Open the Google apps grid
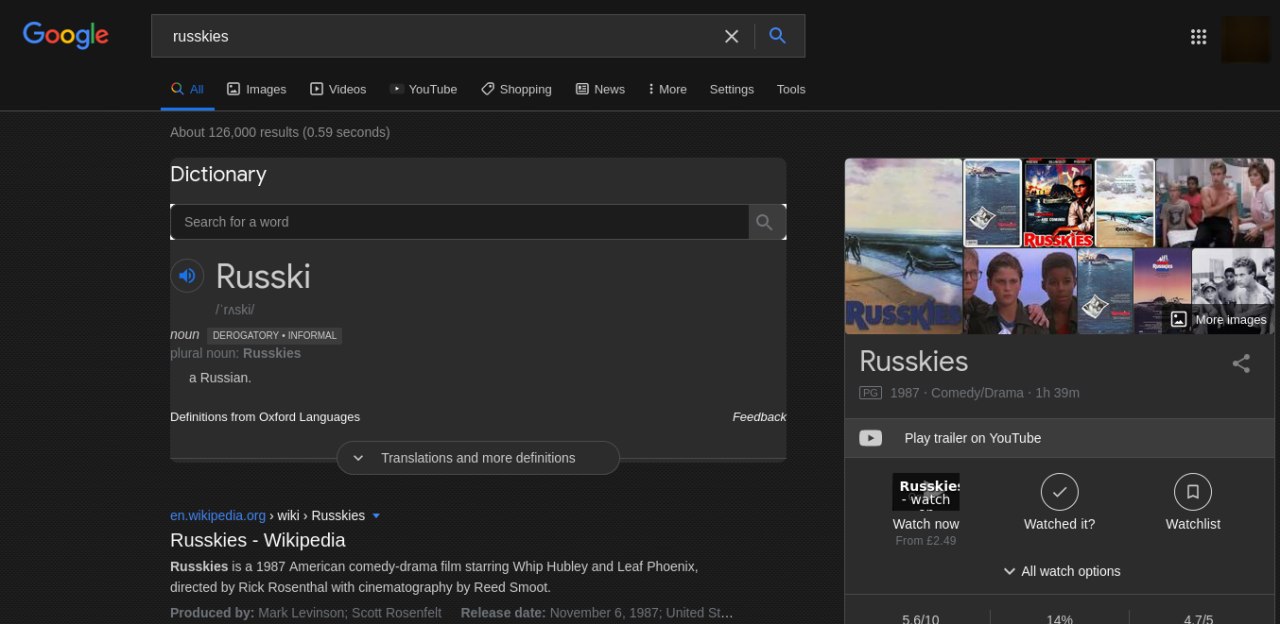The image size is (1280, 624). click(1198, 37)
